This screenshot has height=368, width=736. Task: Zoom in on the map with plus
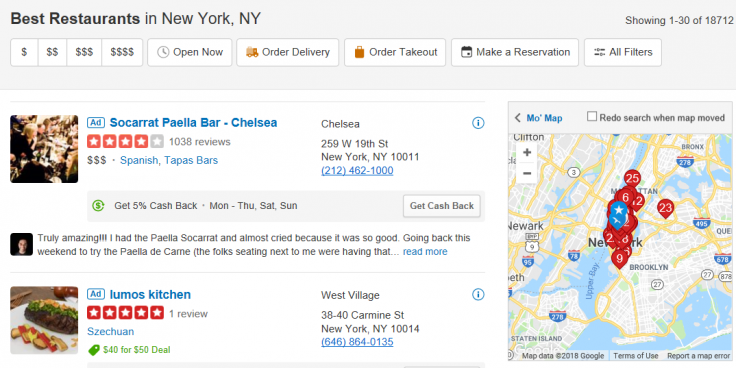click(x=527, y=153)
